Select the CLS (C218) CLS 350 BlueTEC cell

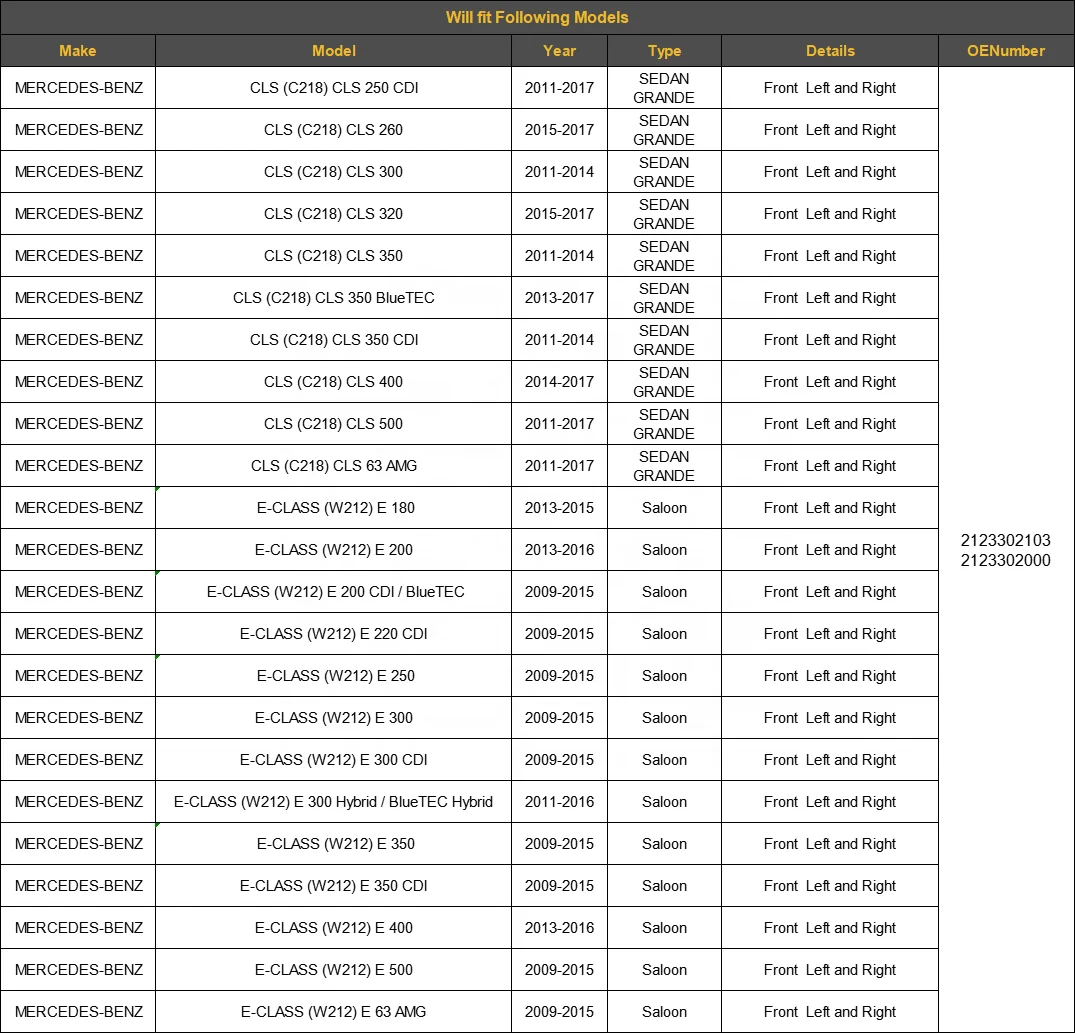click(333, 298)
